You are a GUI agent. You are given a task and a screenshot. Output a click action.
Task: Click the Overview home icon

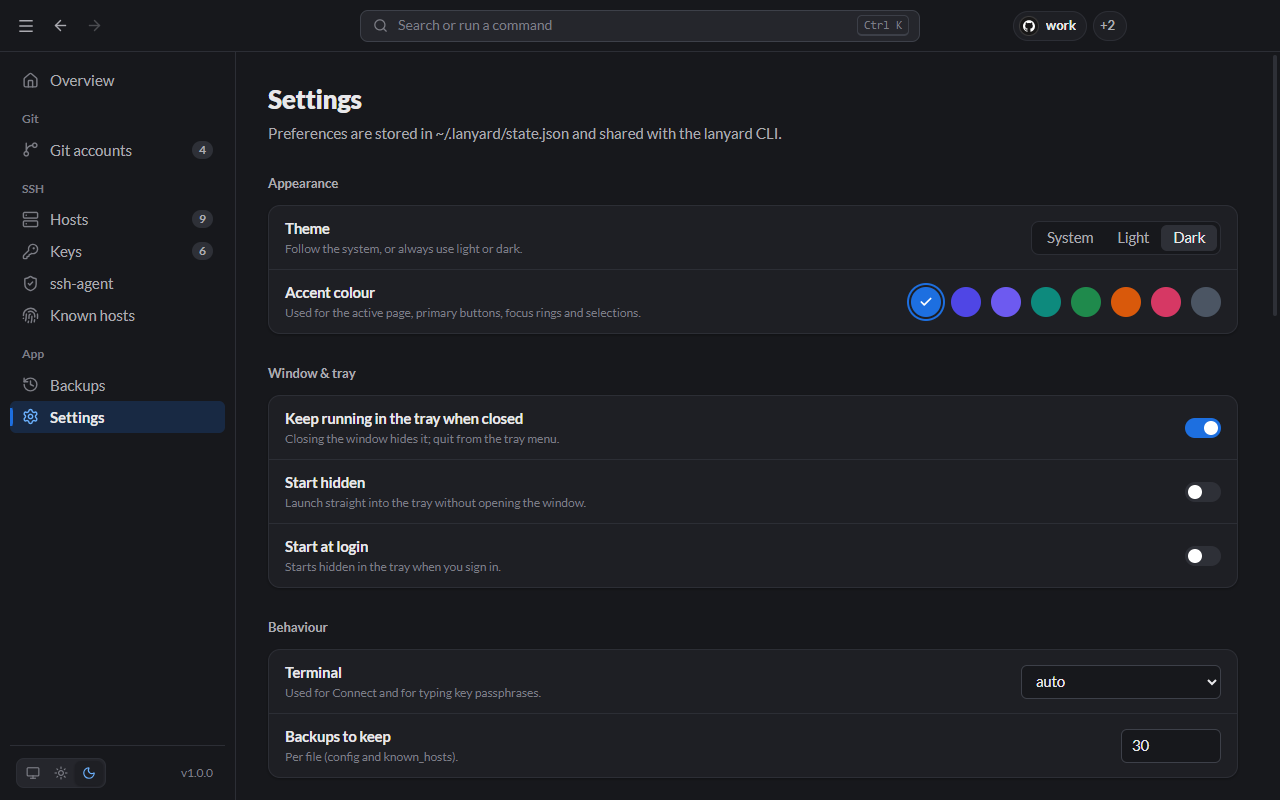point(31,81)
